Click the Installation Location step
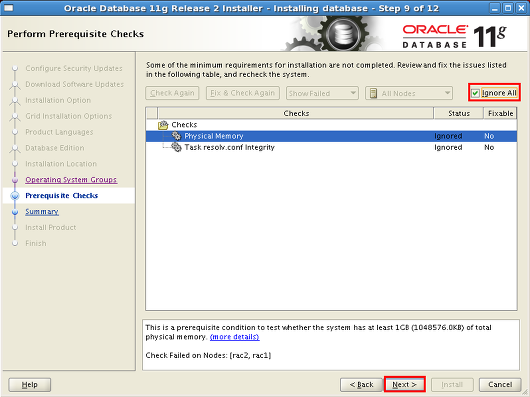This screenshot has height=397, width=530. (x=61, y=164)
